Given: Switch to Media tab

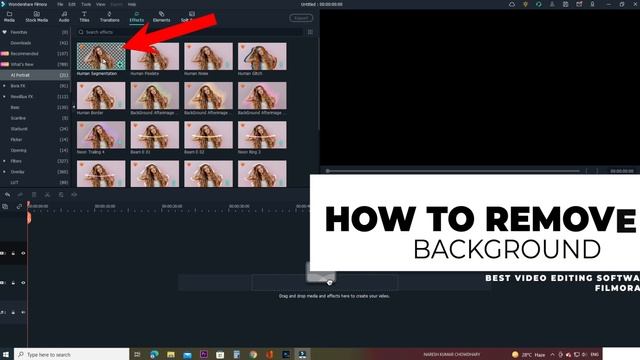Looking at the screenshot, I should [x=9, y=17].
